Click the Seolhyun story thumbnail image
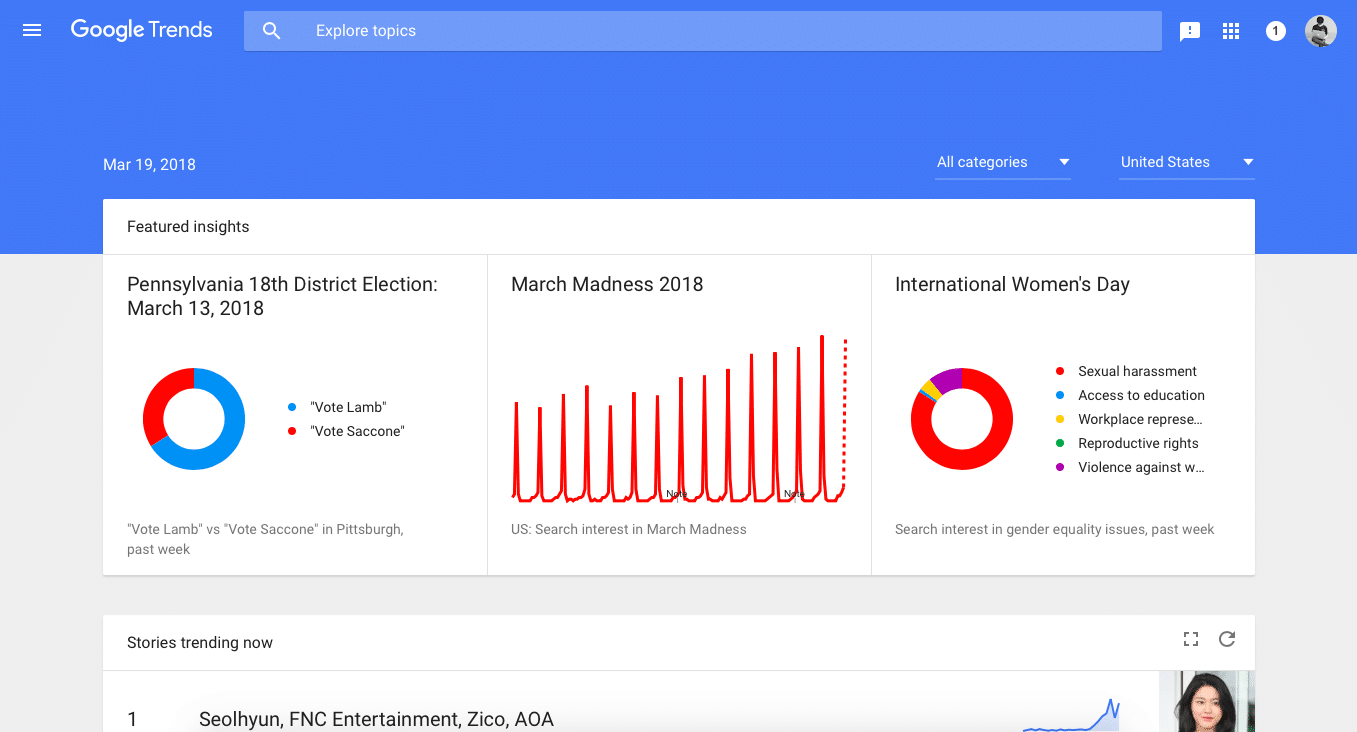Image resolution: width=1357 pixels, height=732 pixels. 1206,702
